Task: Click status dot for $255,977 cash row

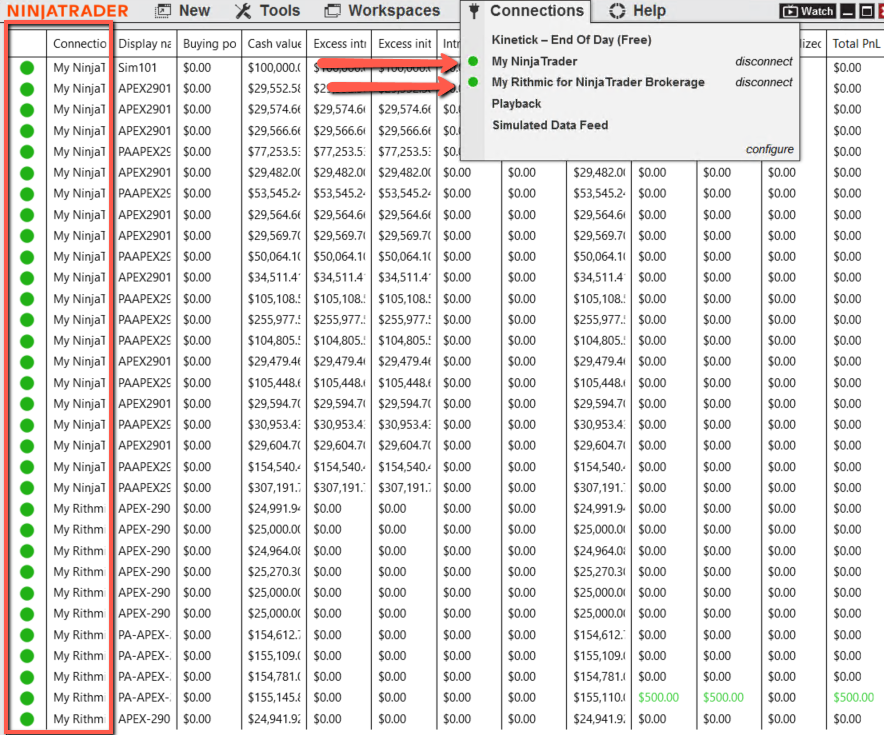Action: (26, 320)
